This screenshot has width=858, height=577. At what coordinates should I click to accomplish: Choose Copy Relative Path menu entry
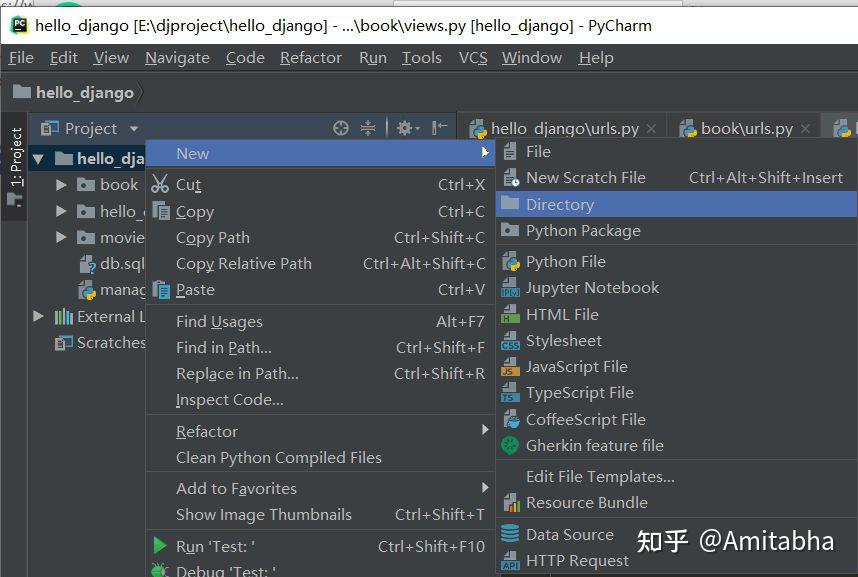(321, 263)
